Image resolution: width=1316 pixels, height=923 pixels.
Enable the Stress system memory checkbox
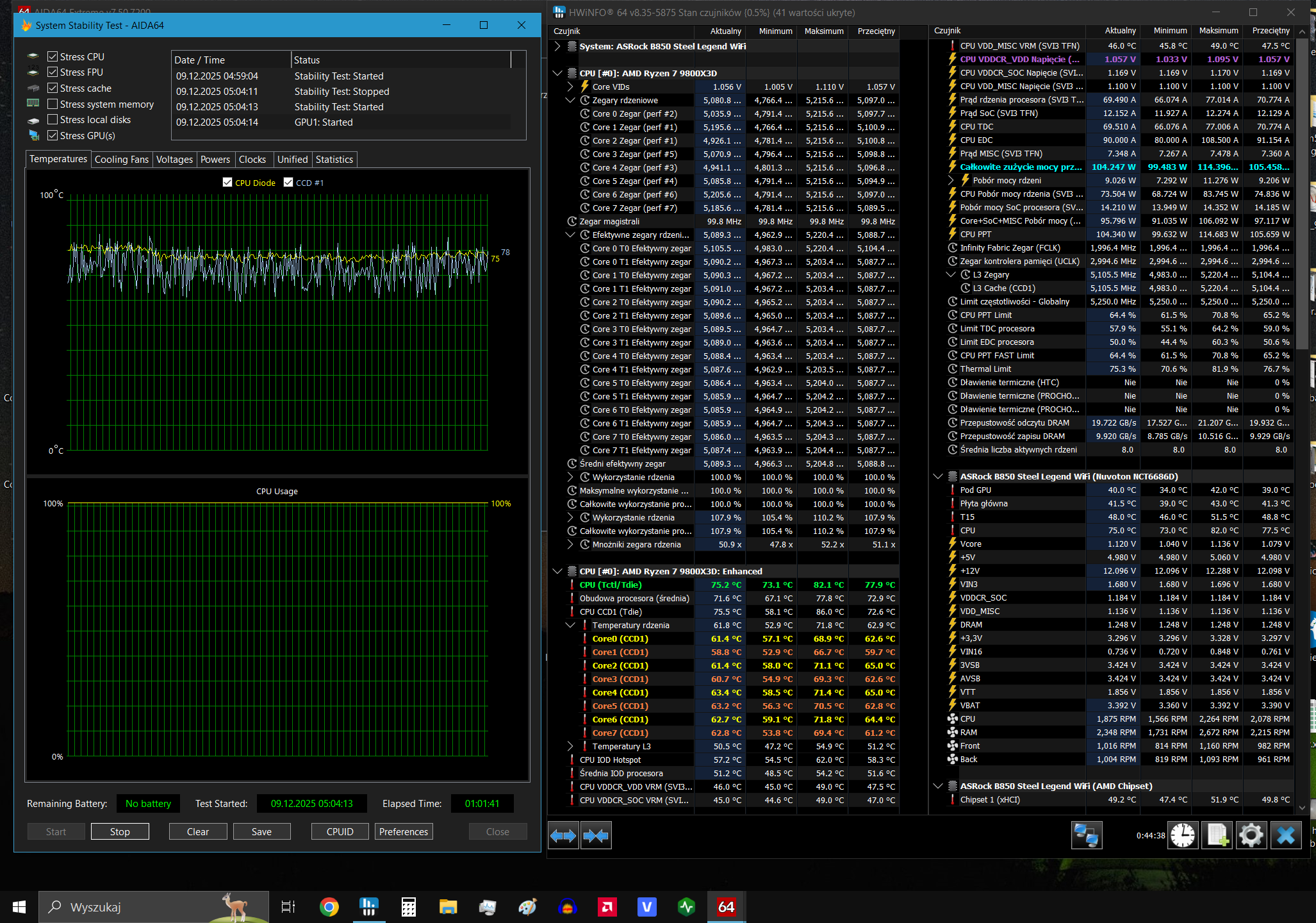tap(53, 104)
